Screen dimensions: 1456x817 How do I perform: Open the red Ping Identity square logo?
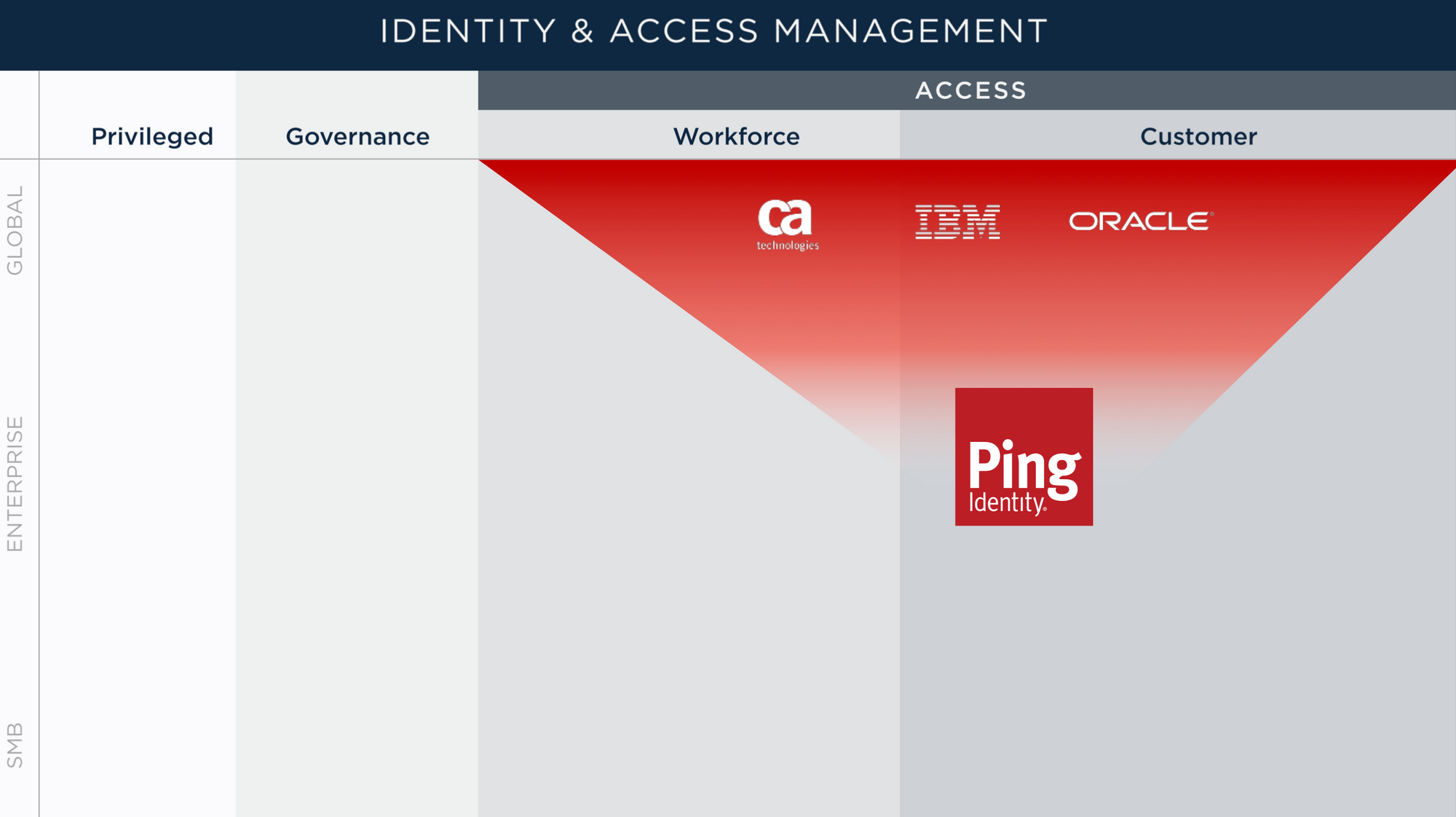[1024, 457]
